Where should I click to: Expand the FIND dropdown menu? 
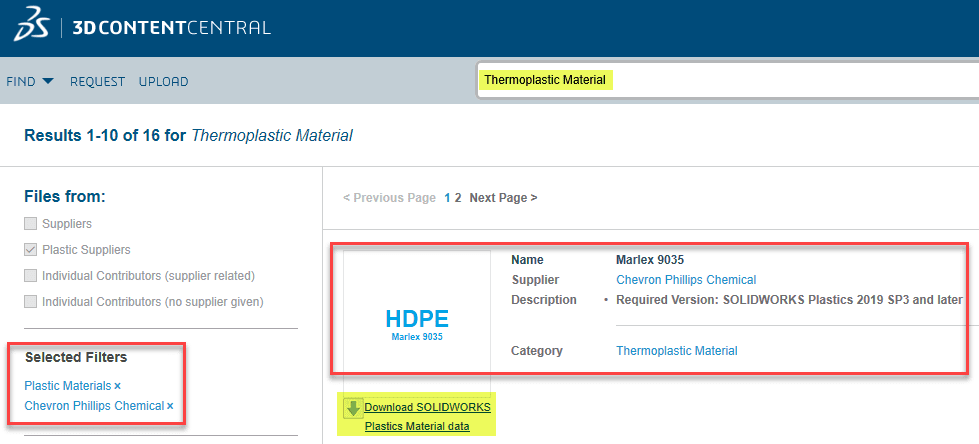coord(30,82)
